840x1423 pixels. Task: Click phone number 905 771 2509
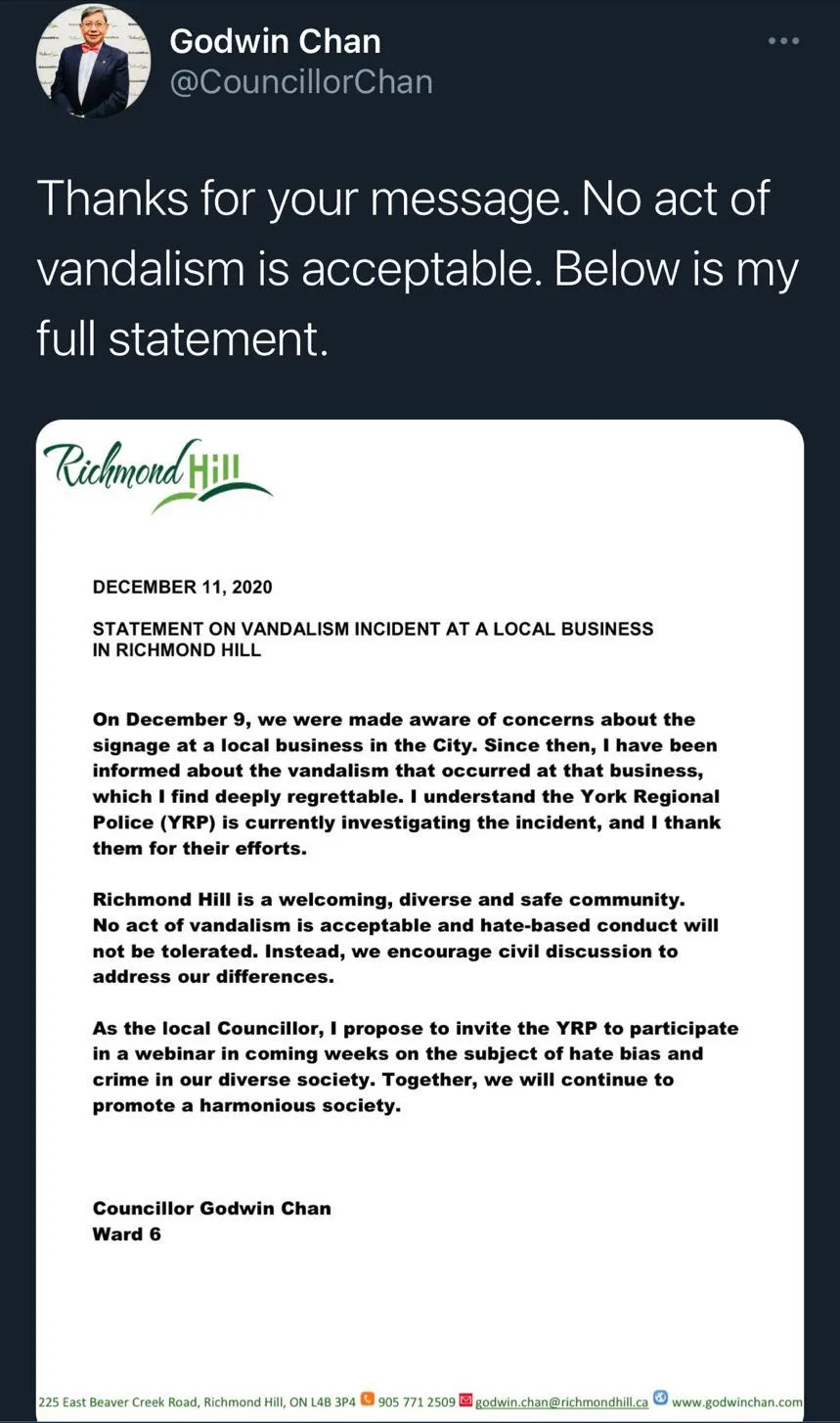tap(417, 1401)
